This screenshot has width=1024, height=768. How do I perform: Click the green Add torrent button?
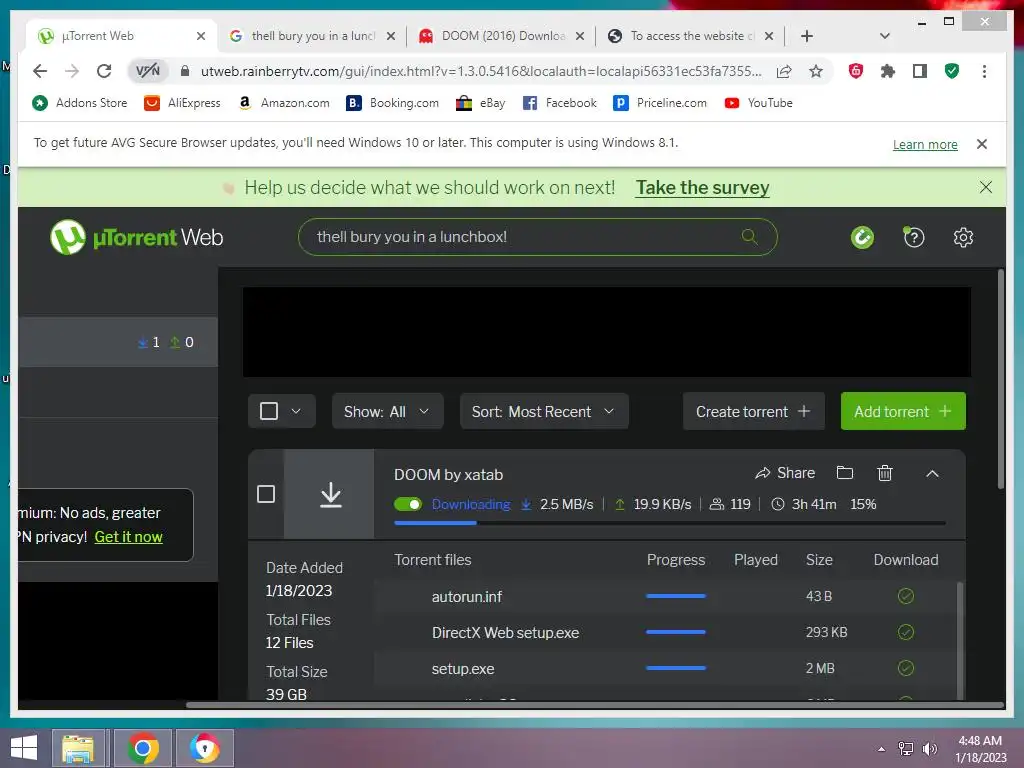click(903, 411)
